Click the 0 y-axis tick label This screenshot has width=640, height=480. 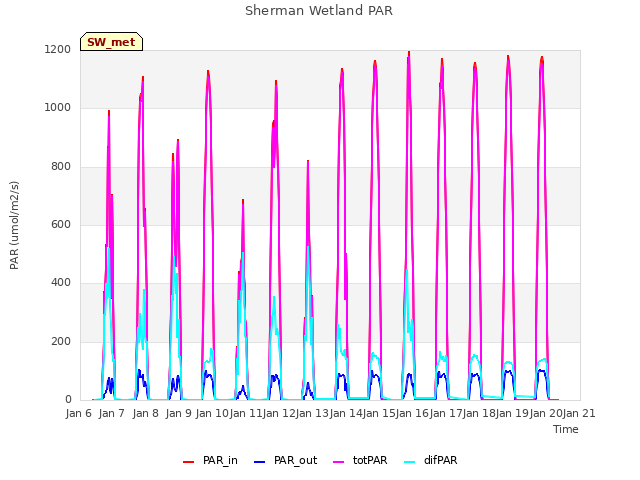click(x=68, y=400)
